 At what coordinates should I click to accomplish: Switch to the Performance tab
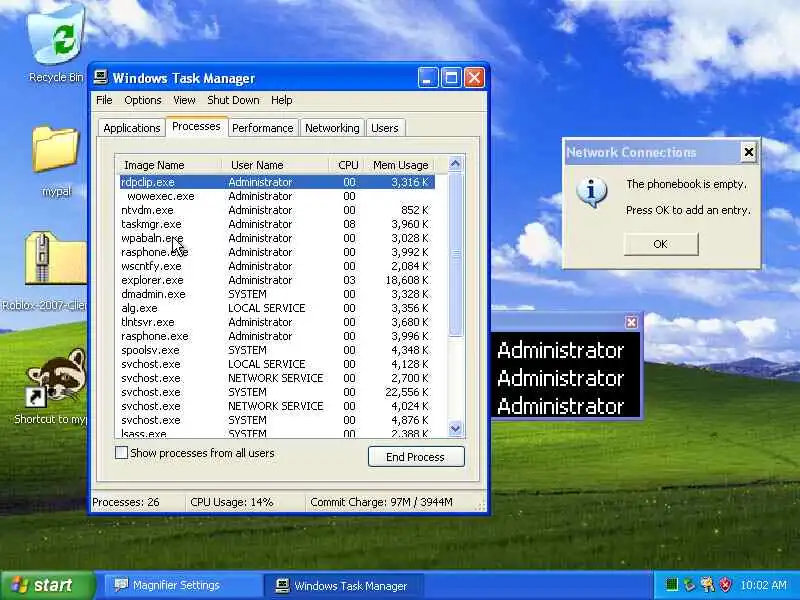[263, 128]
